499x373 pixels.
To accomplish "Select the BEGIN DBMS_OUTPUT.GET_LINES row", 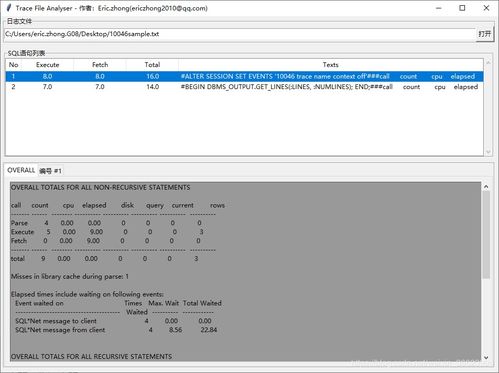I will (244, 87).
